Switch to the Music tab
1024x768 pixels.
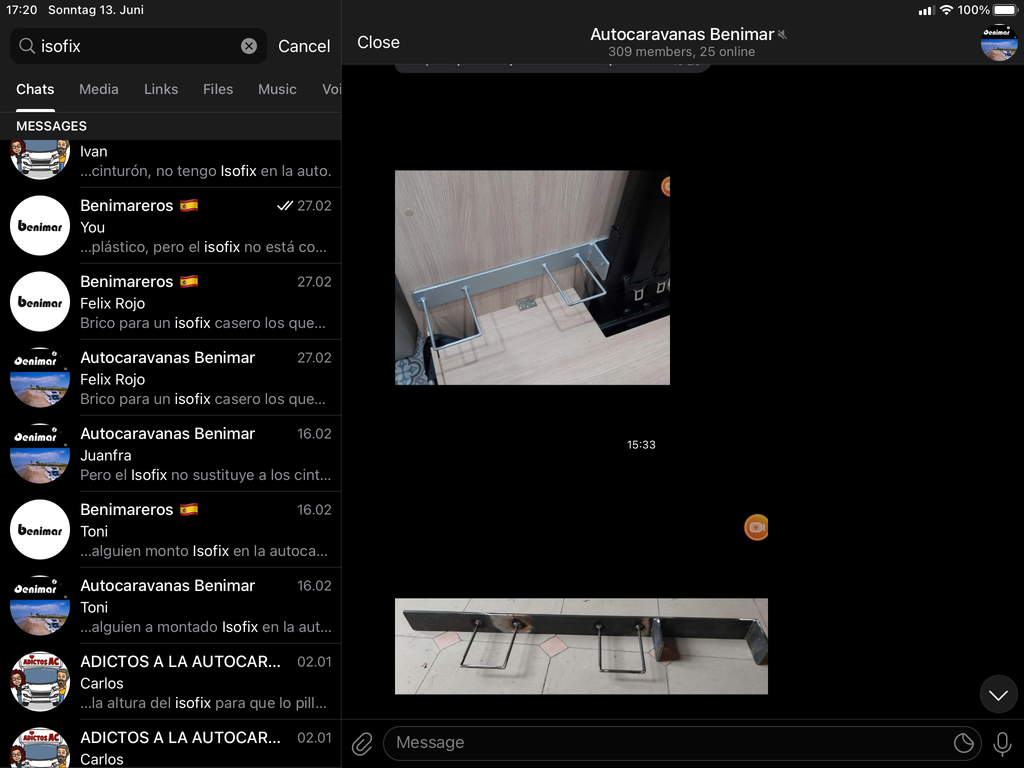[x=277, y=89]
